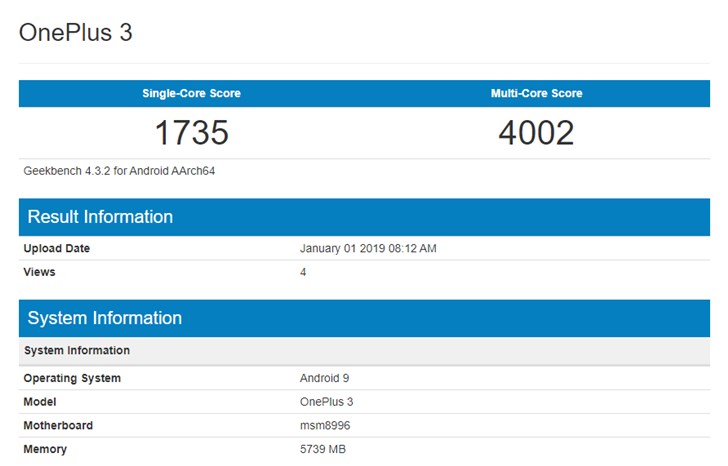Click the Motherboard label
This screenshot has width=728, height=466.
(58, 426)
